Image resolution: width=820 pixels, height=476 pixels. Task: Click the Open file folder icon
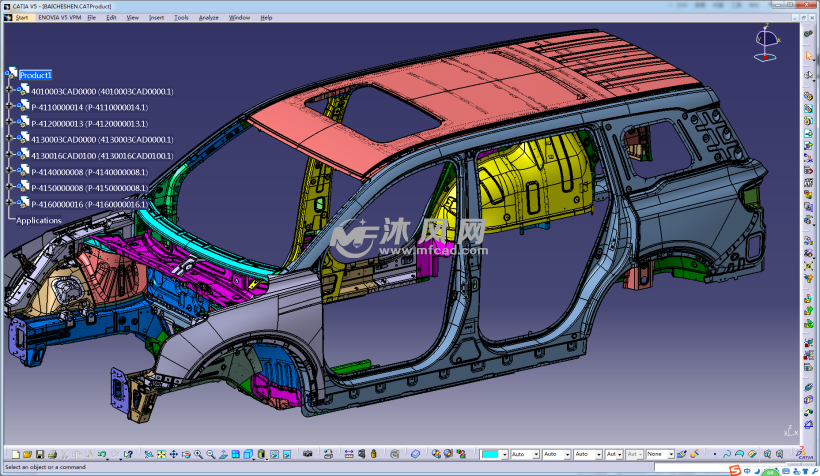point(27,455)
